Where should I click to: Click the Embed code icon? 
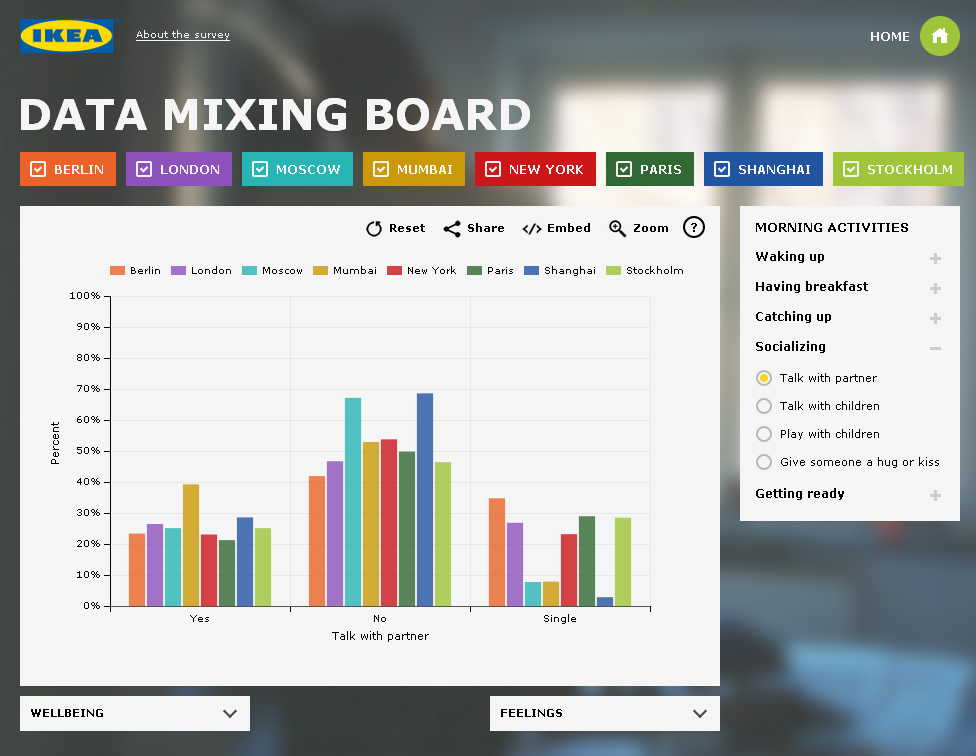[x=532, y=229]
